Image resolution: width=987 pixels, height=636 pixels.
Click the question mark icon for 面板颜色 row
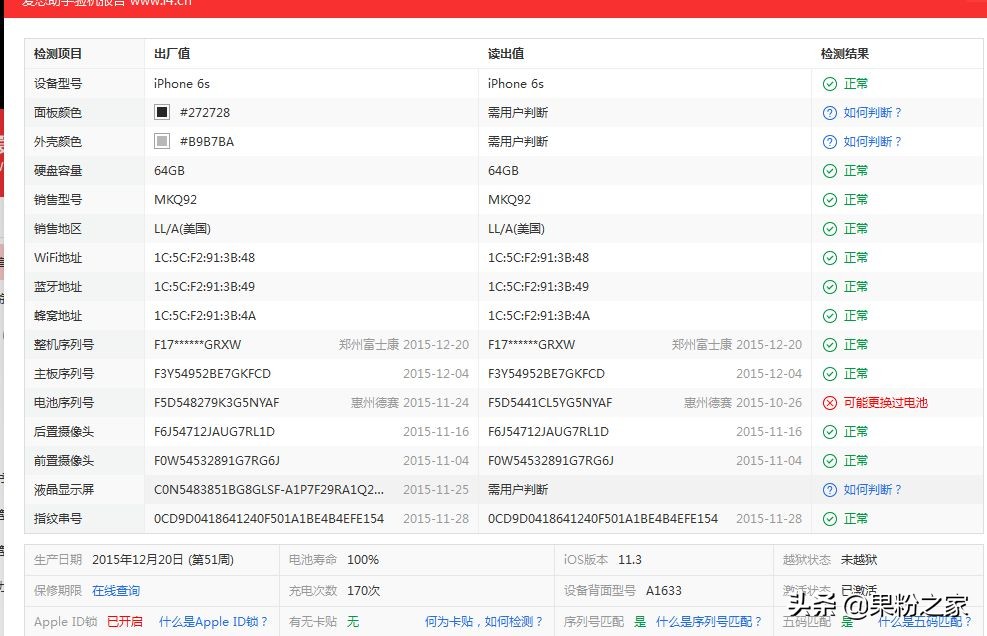(x=829, y=112)
